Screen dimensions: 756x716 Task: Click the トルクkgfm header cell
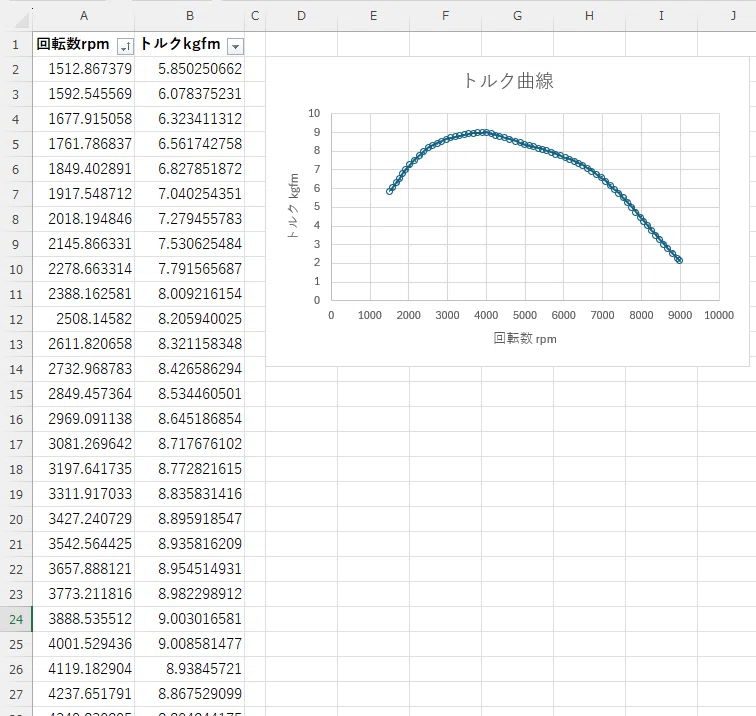(x=180, y=44)
